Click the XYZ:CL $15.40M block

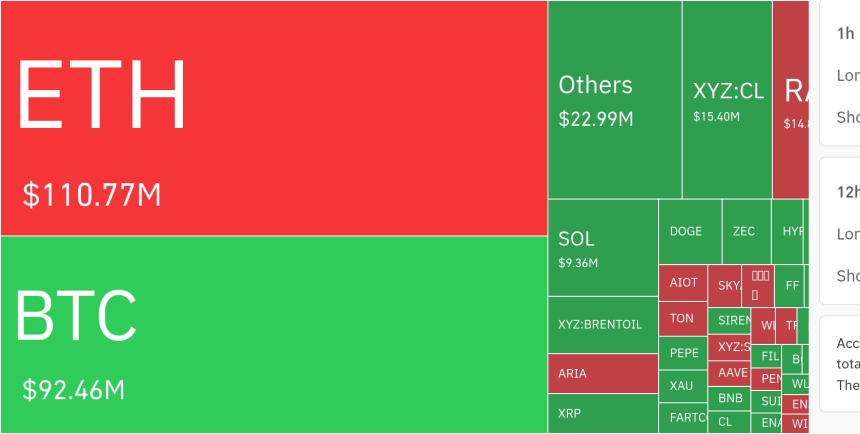coord(727,100)
